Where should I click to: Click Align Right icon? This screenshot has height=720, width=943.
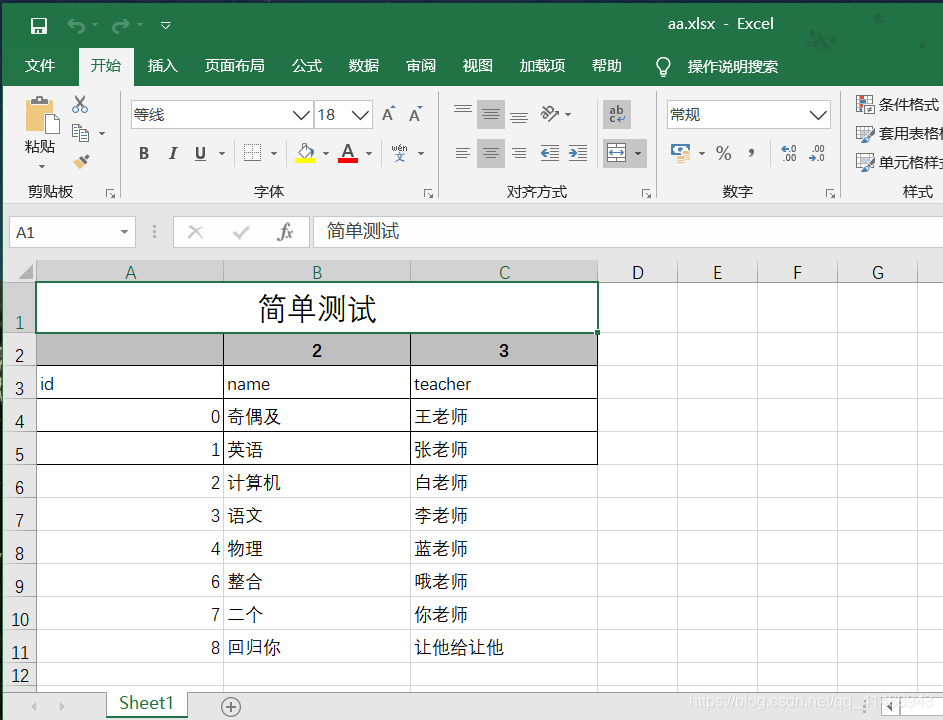(518, 153)
